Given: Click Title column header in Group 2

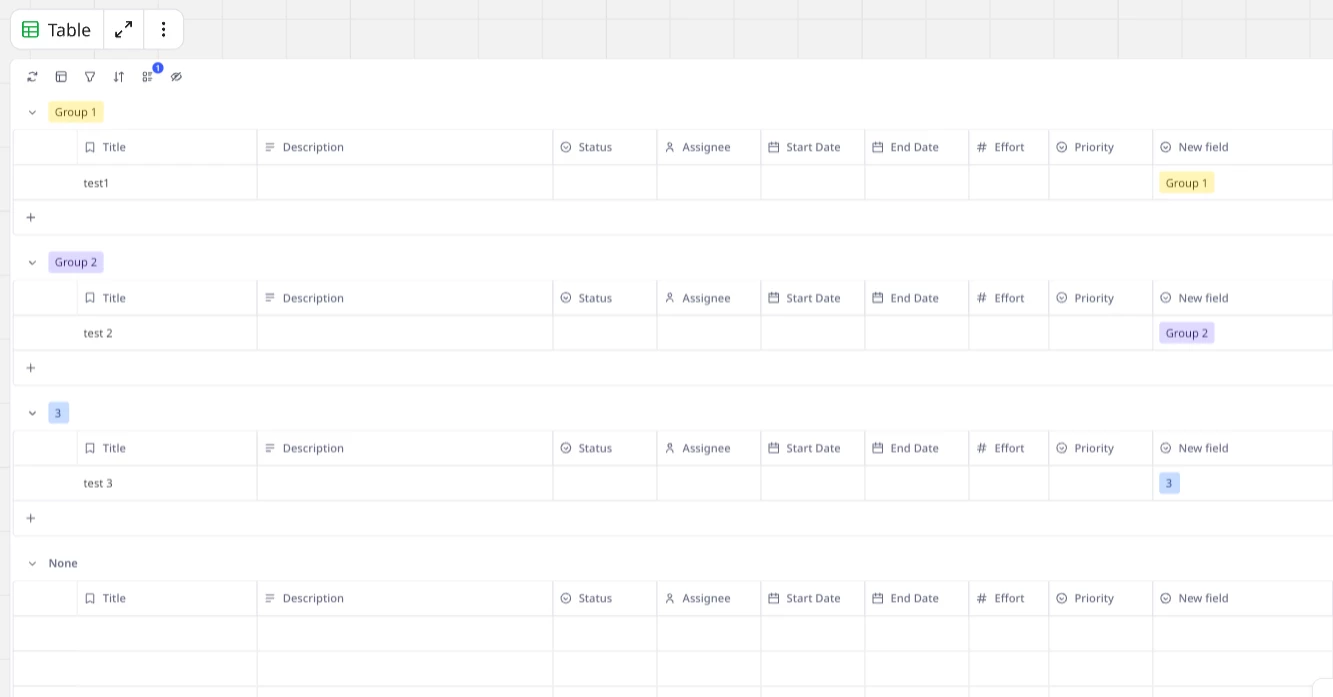Looking at the screenshot, I should pos(167,298).
